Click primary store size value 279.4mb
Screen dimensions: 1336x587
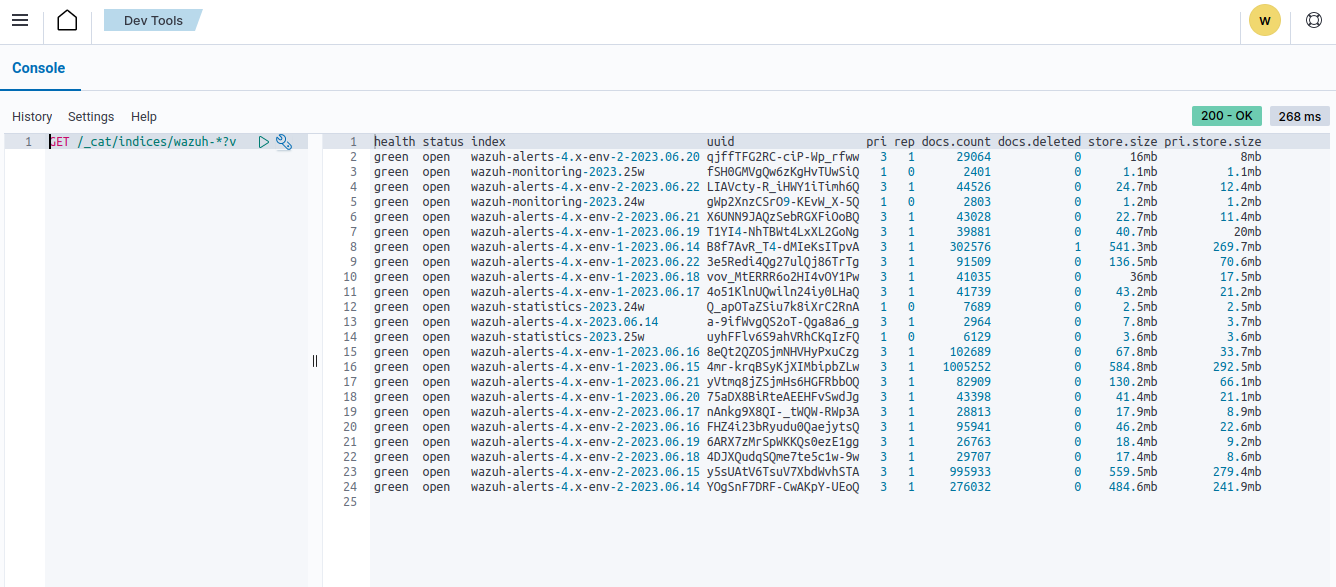[1237, 472]
